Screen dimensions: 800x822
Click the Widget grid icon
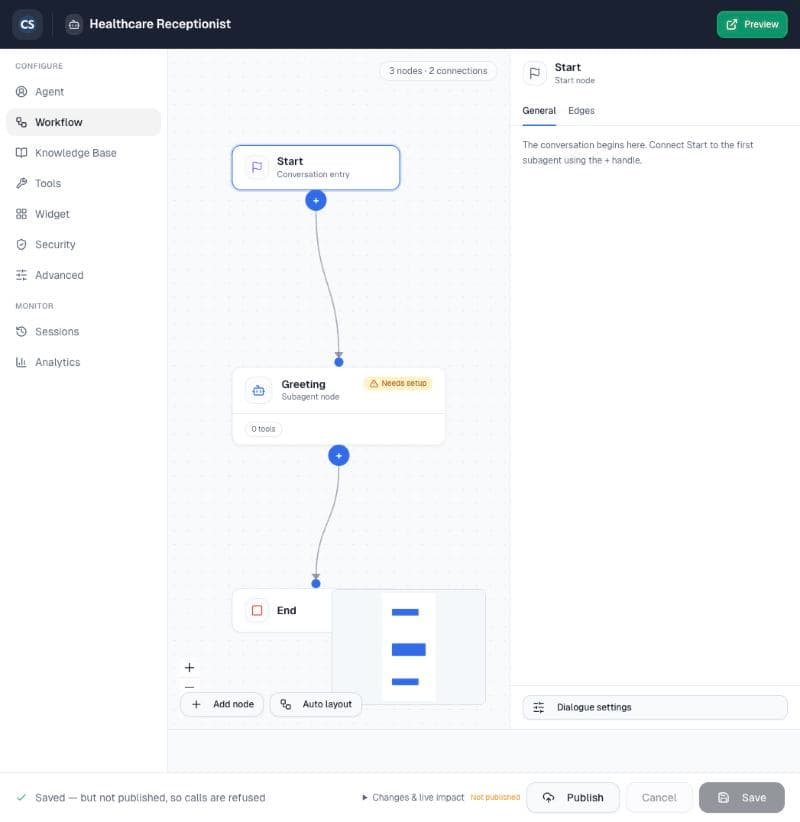tap(21, 214)
